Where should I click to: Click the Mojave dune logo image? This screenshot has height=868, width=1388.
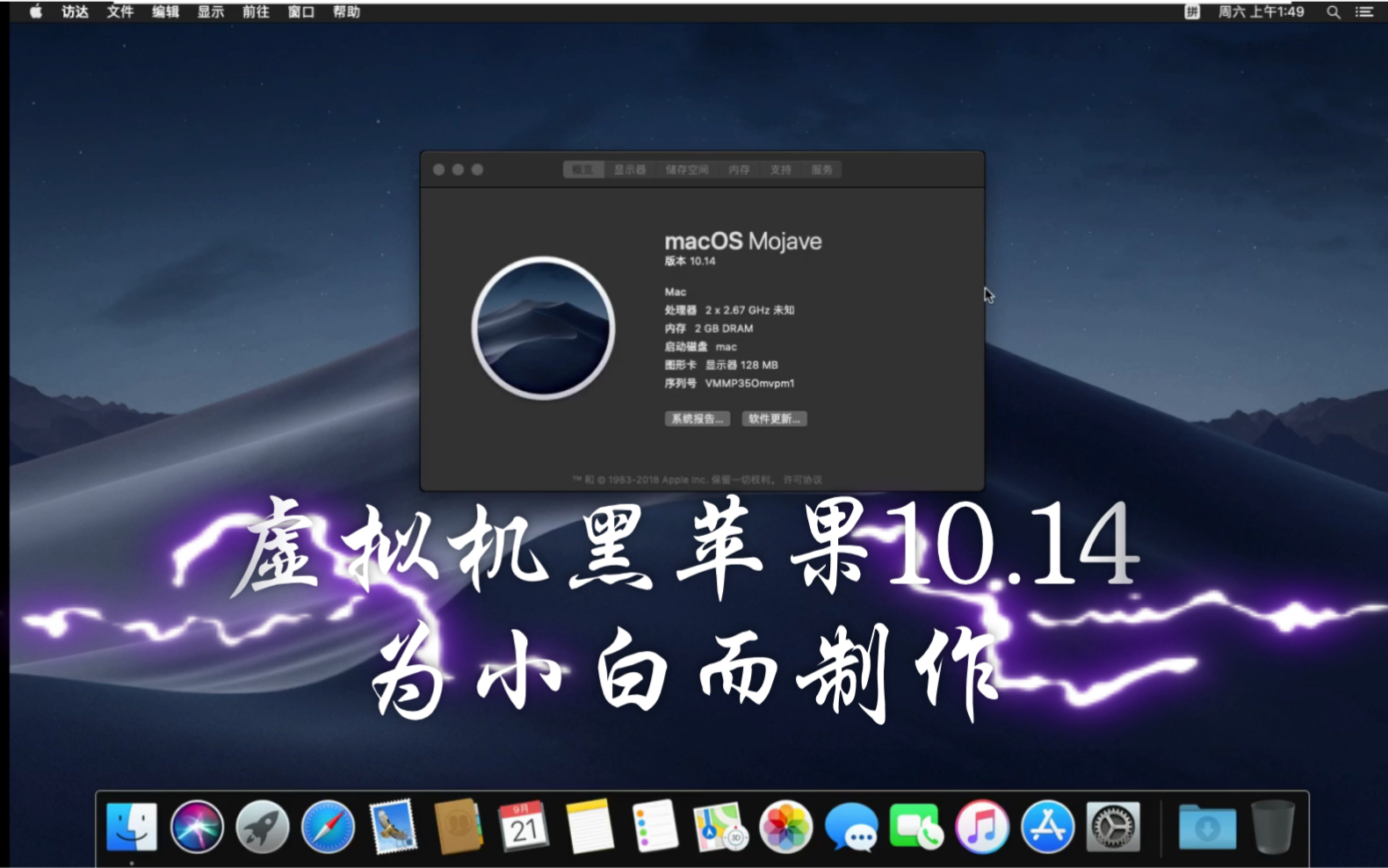point(543,328)
